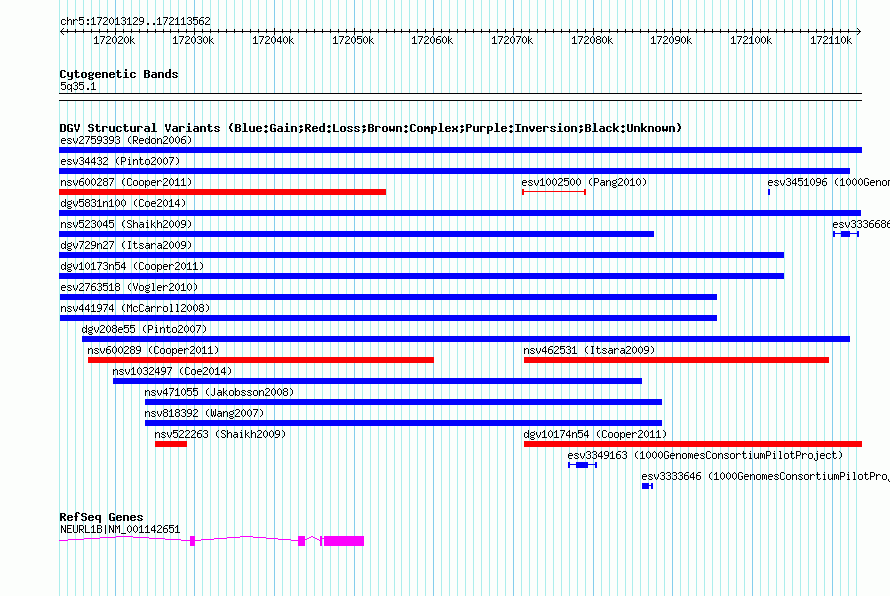Click the nsv523045 (Shaikh2009) blue bar
890x596 pixels.
(x=356, y=234)
